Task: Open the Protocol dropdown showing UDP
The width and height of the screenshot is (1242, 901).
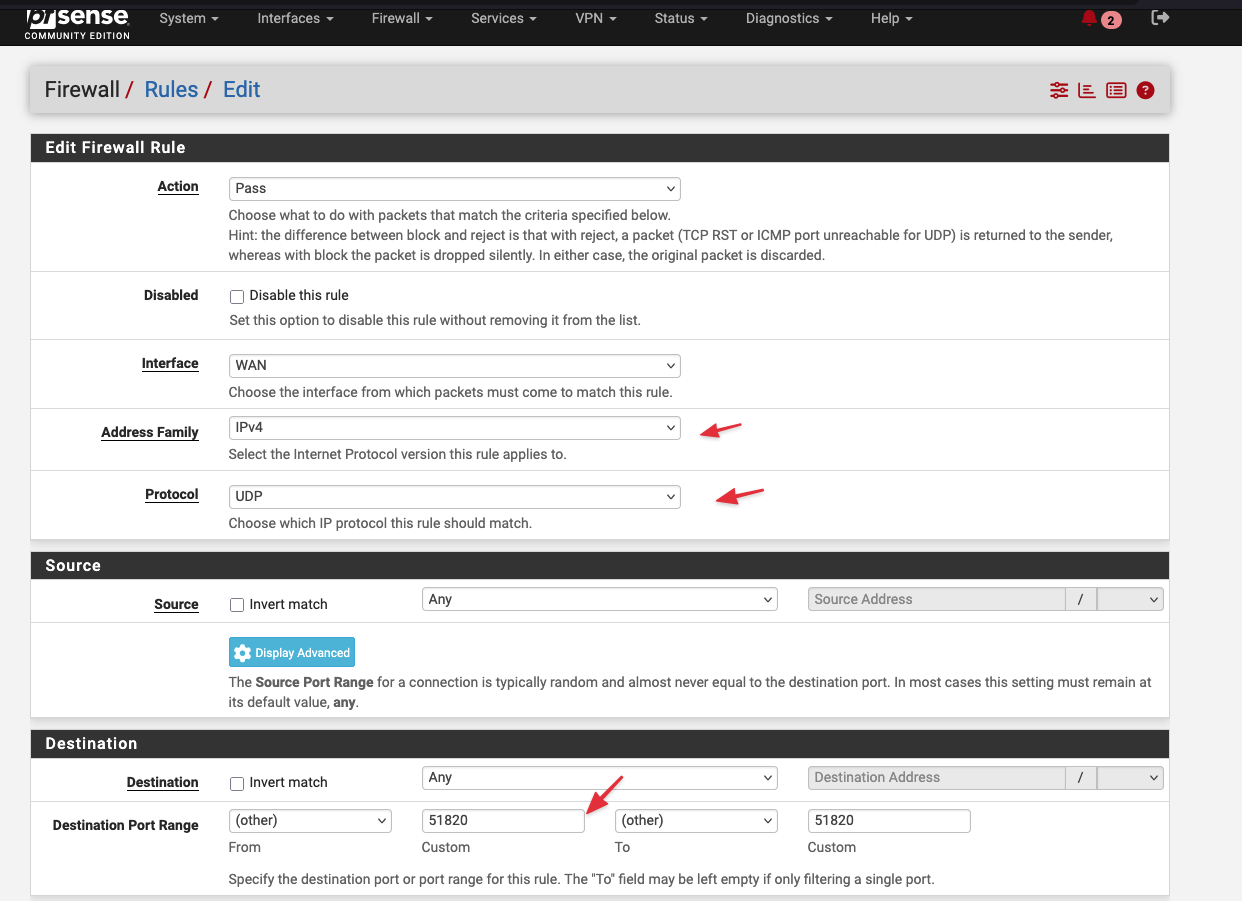Action: click(x=454, y=496)
